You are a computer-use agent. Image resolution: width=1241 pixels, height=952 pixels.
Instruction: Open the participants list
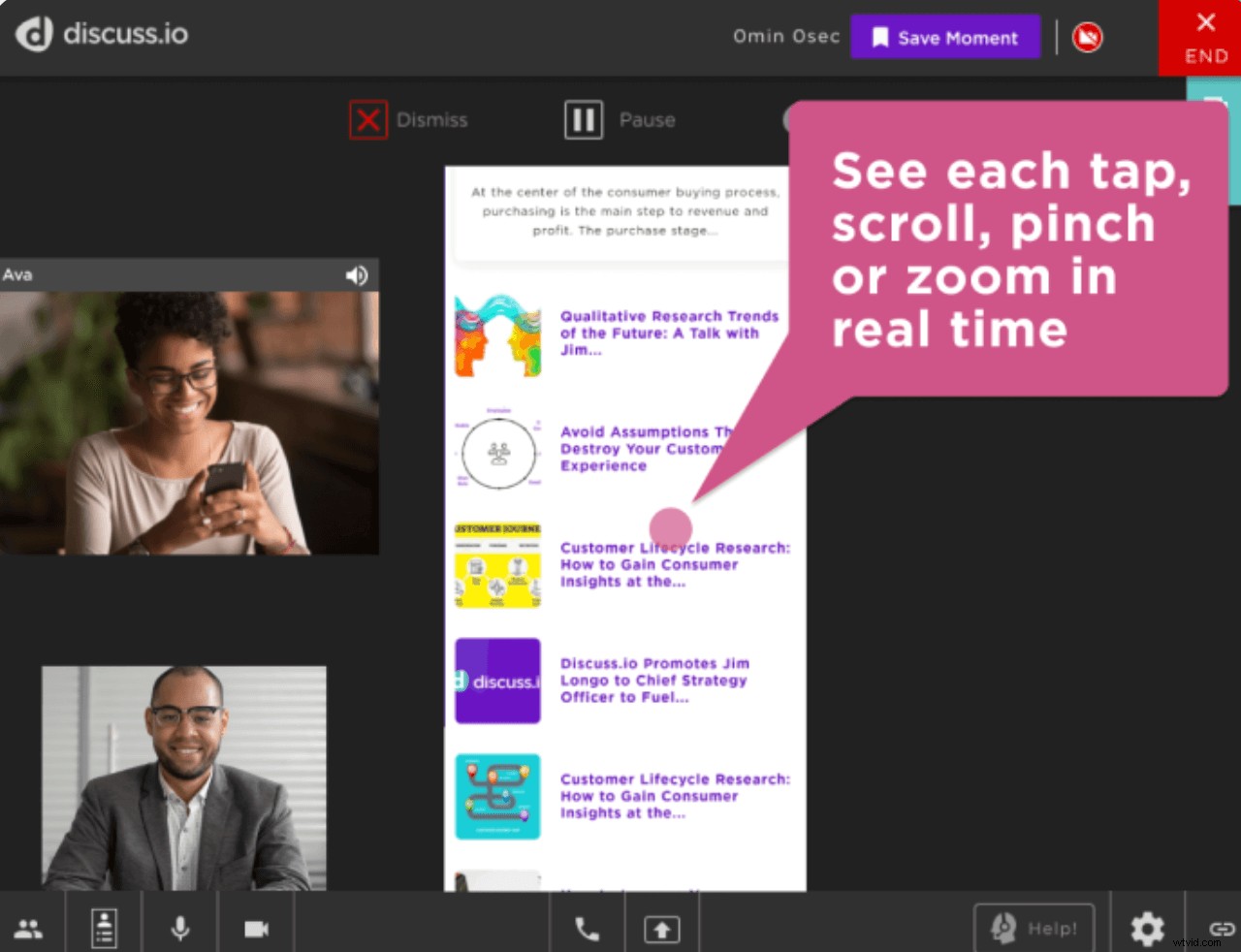click(x=28, y=928)
